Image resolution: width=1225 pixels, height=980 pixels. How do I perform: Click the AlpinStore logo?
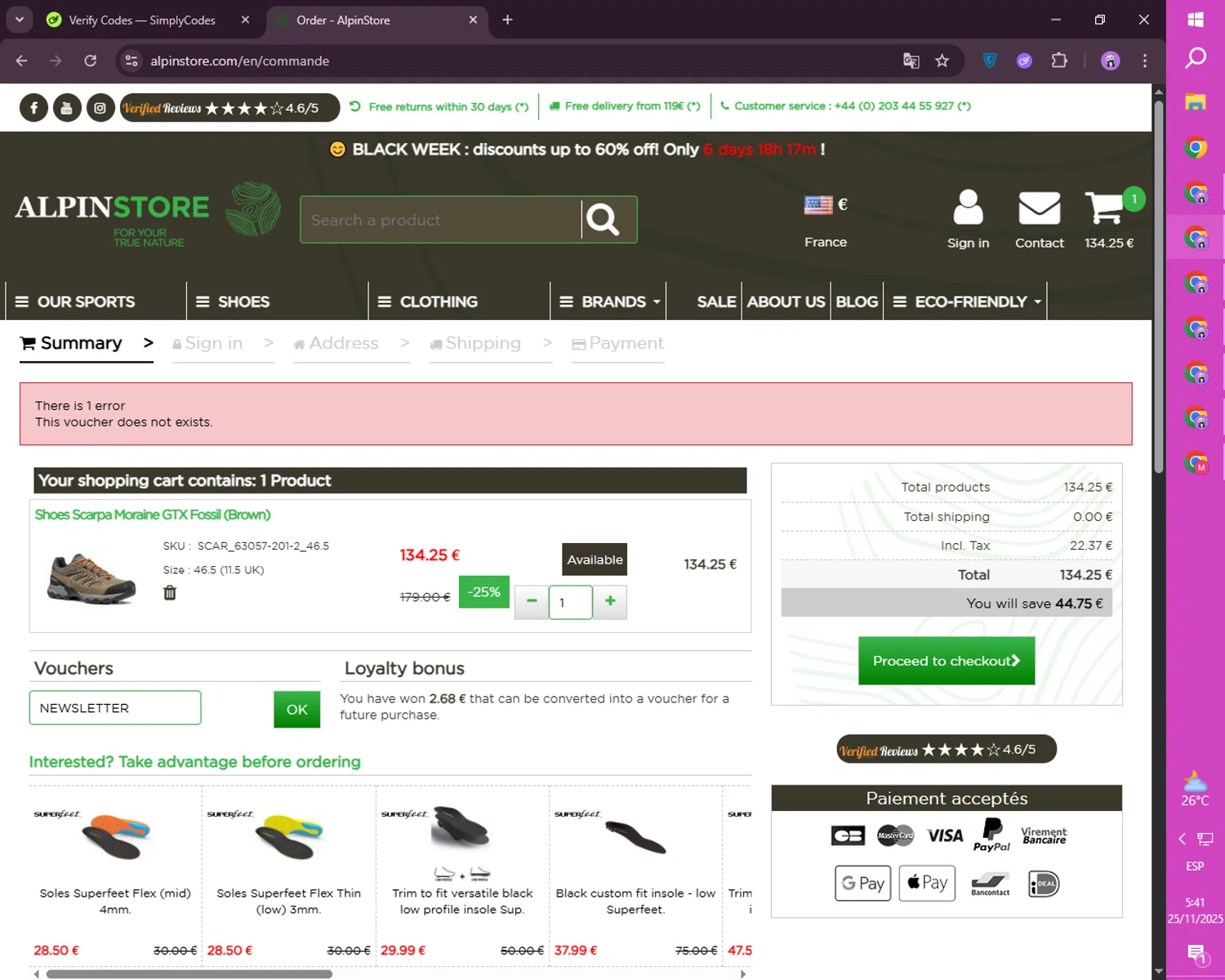coord(148,215)
